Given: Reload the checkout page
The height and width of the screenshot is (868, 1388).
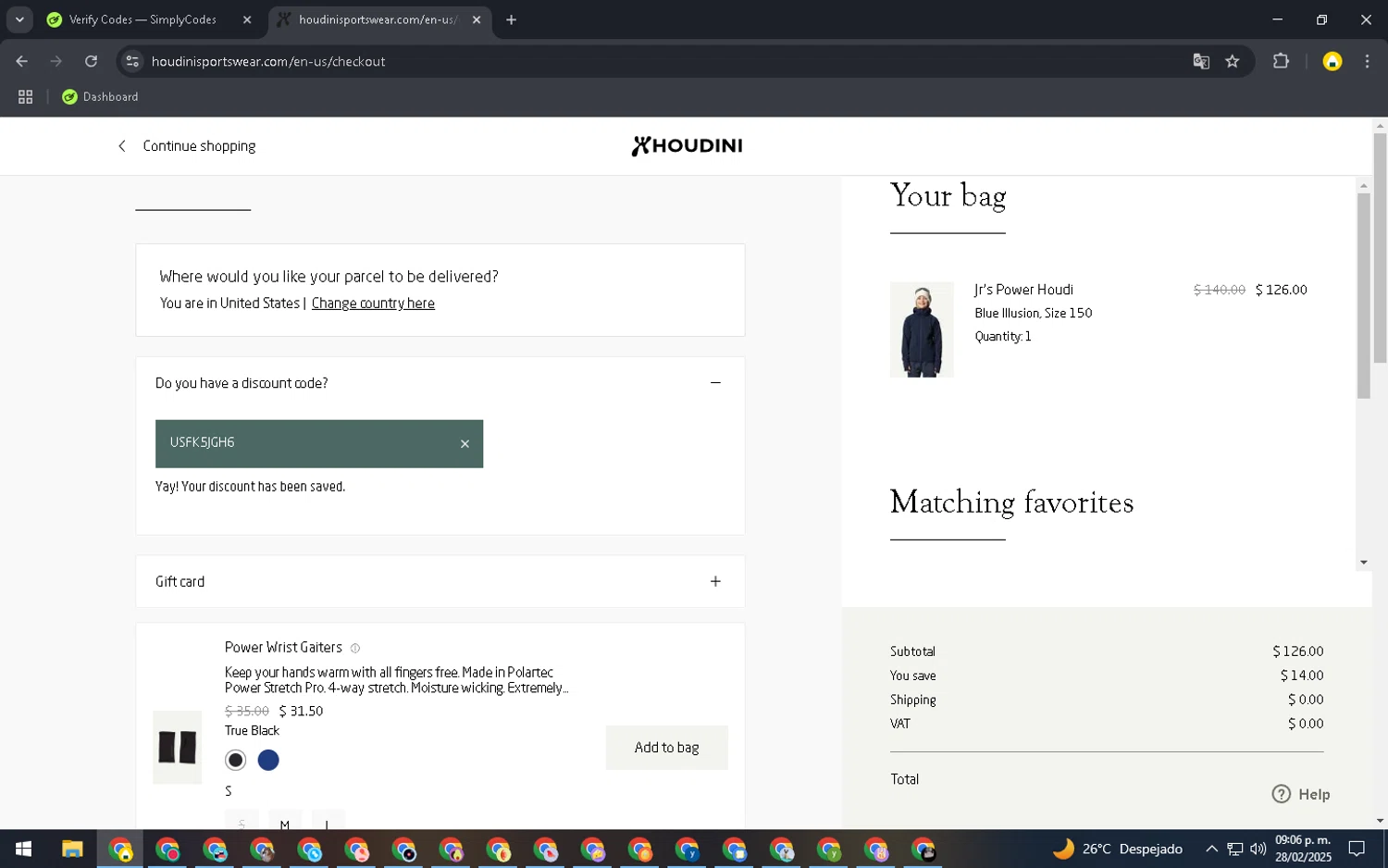Looking at the screenshot, I should pyautogui.click(x=91, y=61).
